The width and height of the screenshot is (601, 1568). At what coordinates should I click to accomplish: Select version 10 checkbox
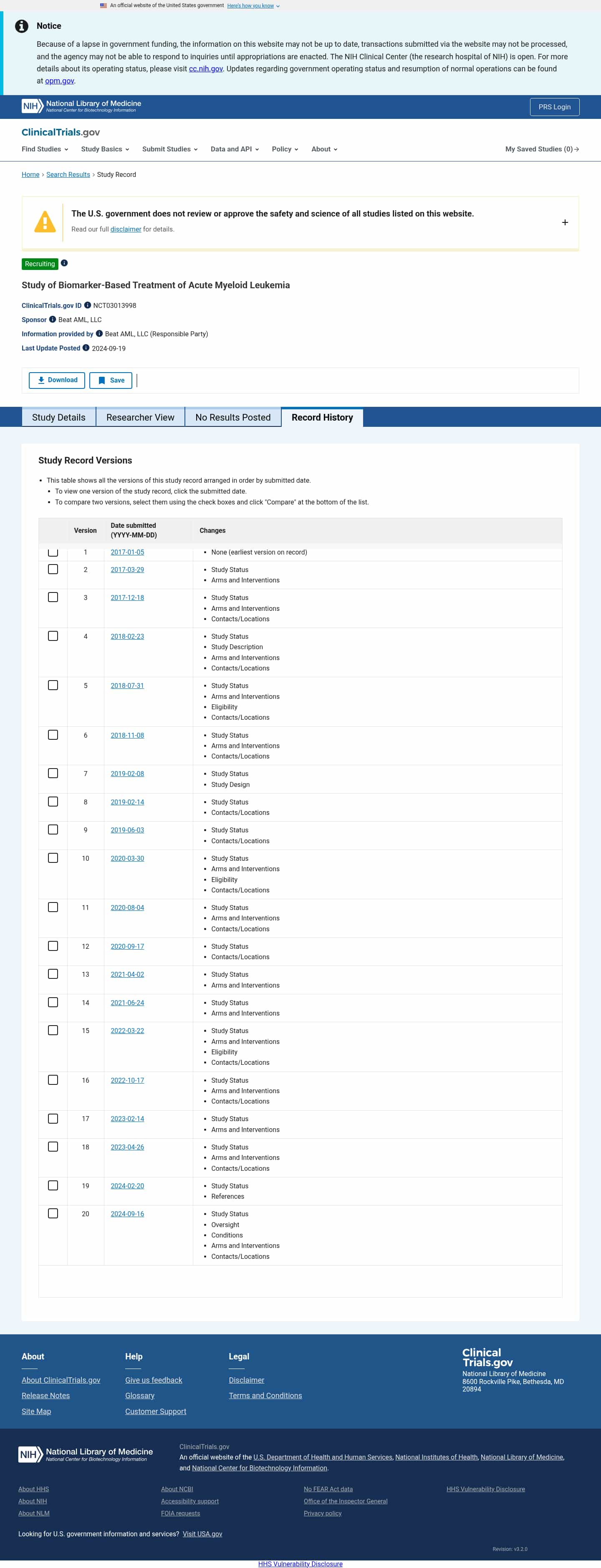click(53, 858)
